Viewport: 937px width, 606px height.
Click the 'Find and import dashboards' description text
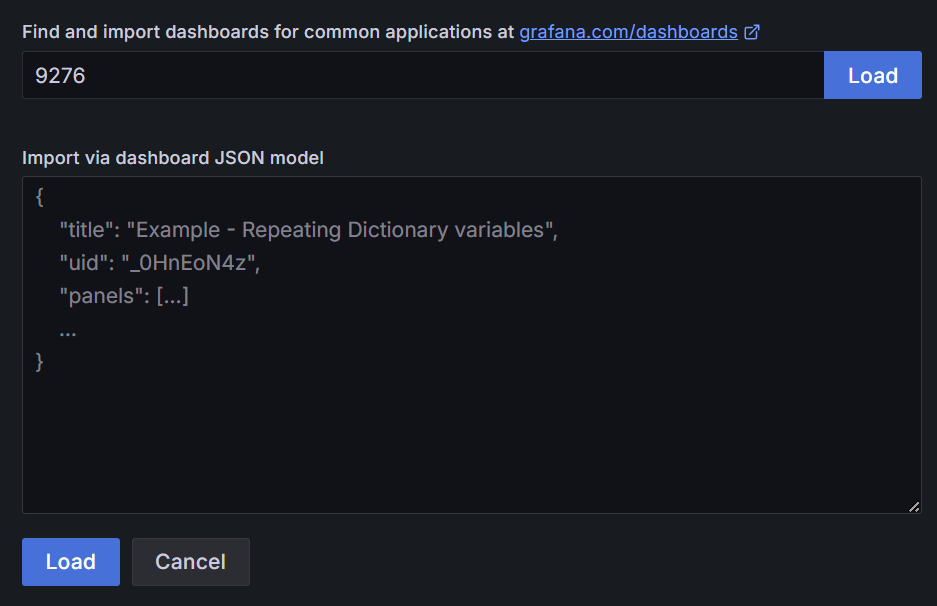click(x=268, y=32)
